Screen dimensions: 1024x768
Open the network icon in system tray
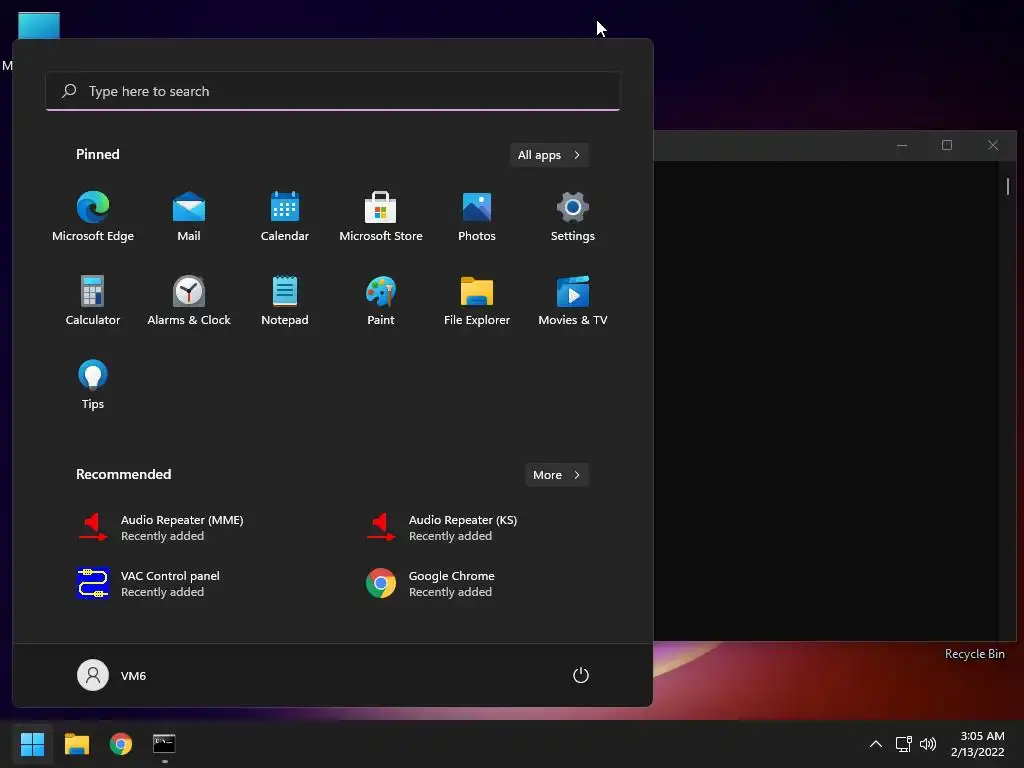pos(903,744)
